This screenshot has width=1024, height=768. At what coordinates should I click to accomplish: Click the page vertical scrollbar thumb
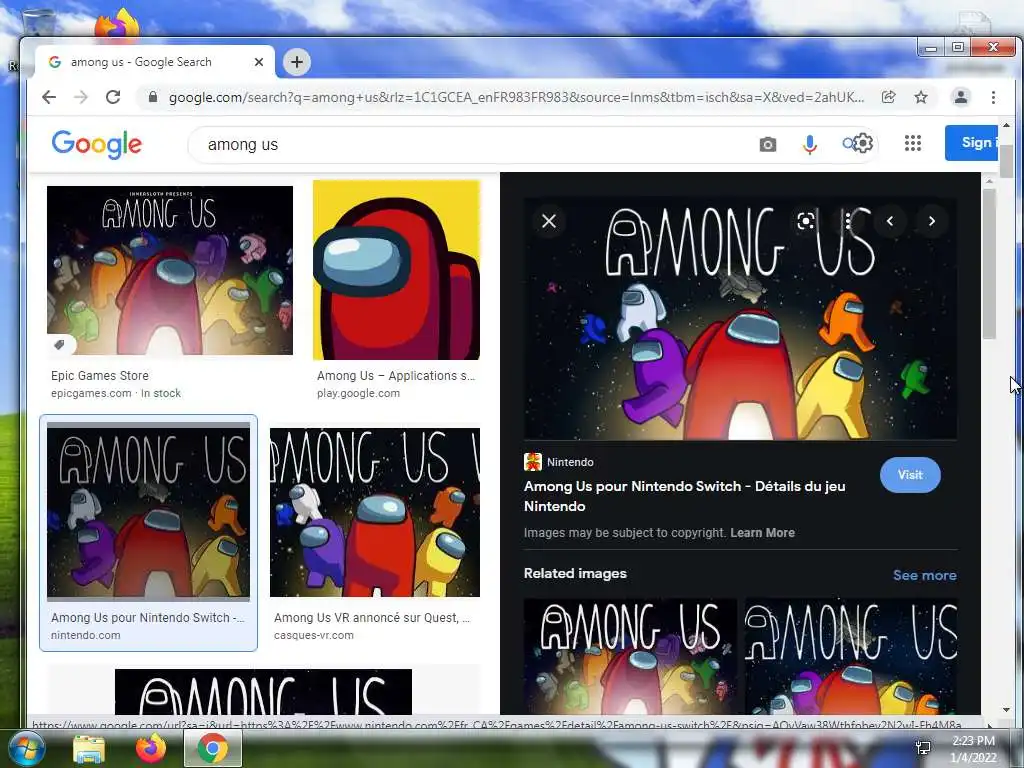(1006, 161)
